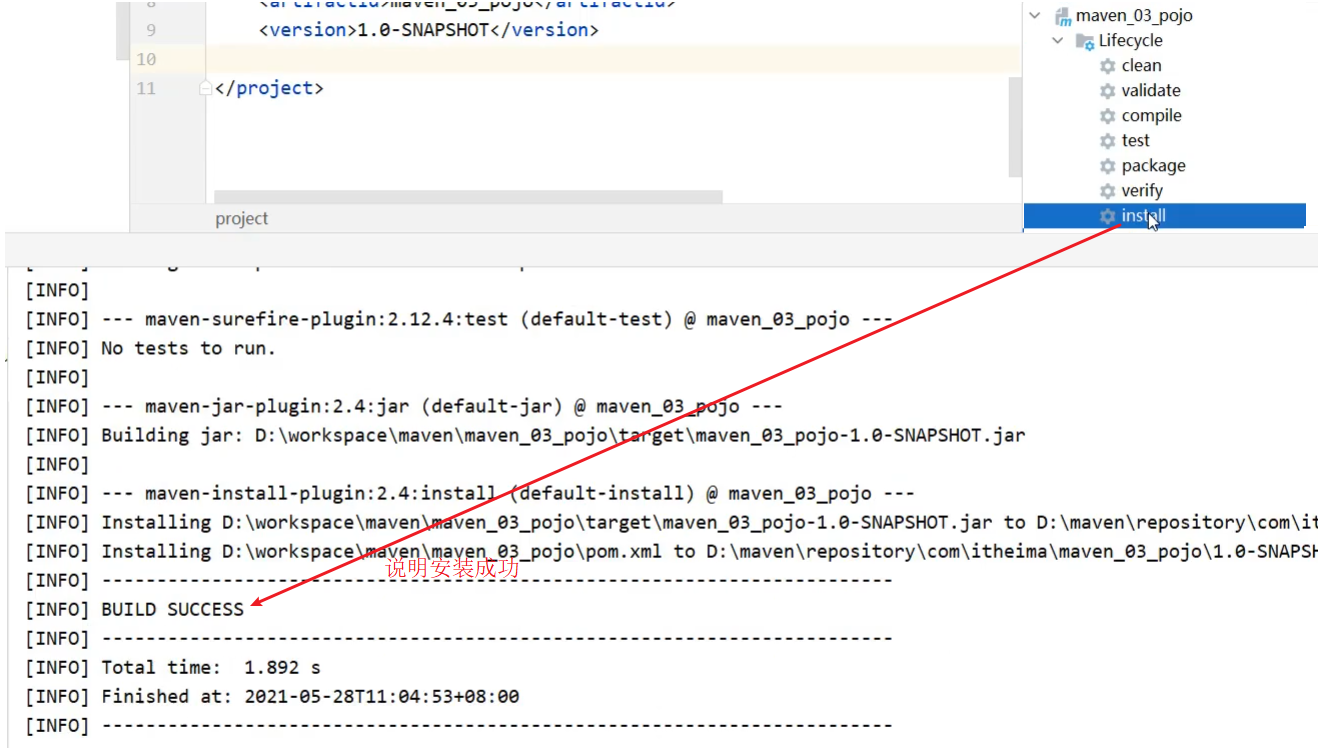Click the gear icon next to validate
1318x748 pixels.
[1107, 91]
